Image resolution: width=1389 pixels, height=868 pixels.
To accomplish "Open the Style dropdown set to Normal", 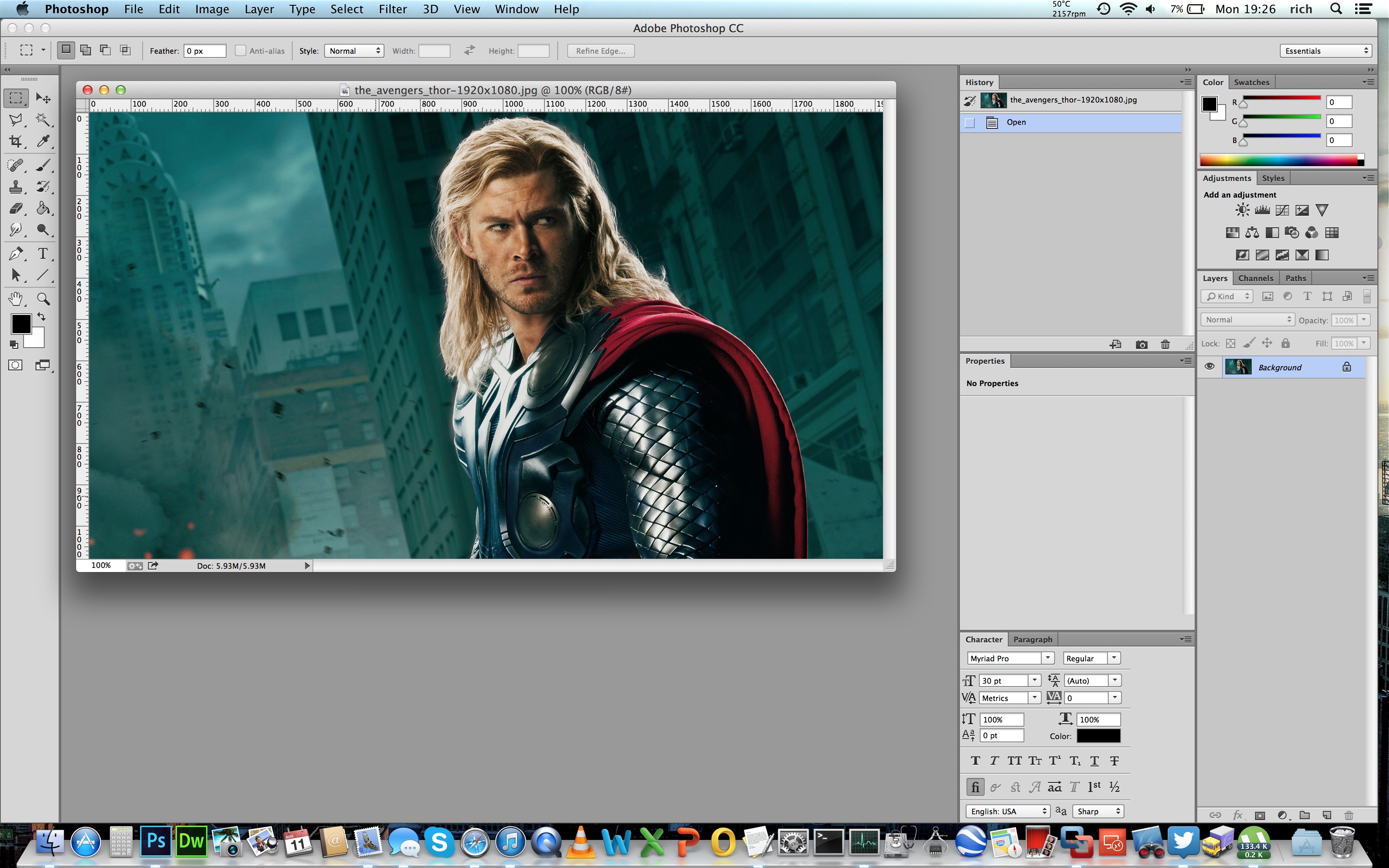I will tap(354, 50).
